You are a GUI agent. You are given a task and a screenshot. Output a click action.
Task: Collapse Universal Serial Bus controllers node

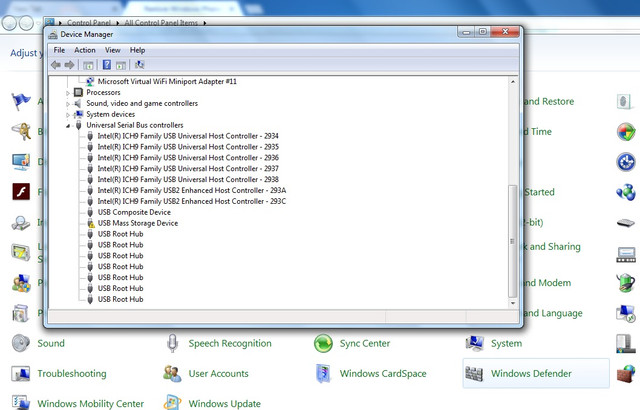[x=68, y=126]
